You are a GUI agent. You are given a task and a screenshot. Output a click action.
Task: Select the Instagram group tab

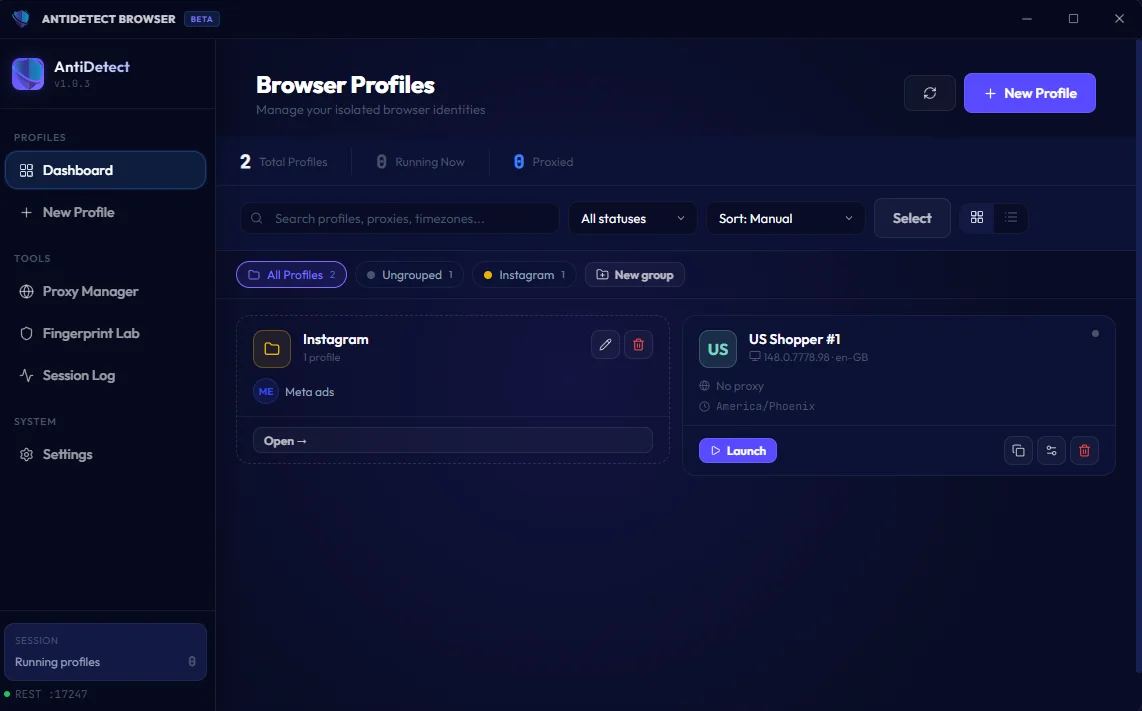524,275
